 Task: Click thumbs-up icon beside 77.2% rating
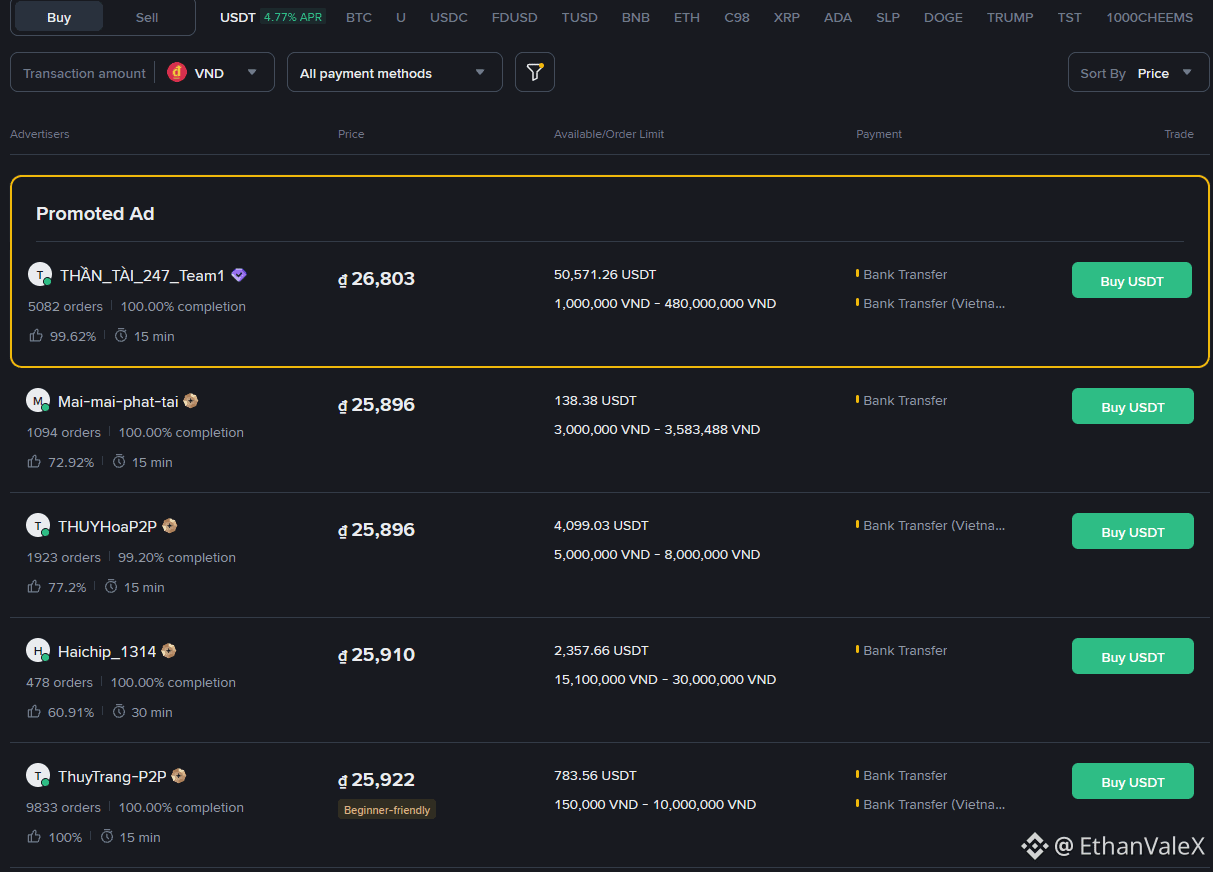(x=35, y=587)
